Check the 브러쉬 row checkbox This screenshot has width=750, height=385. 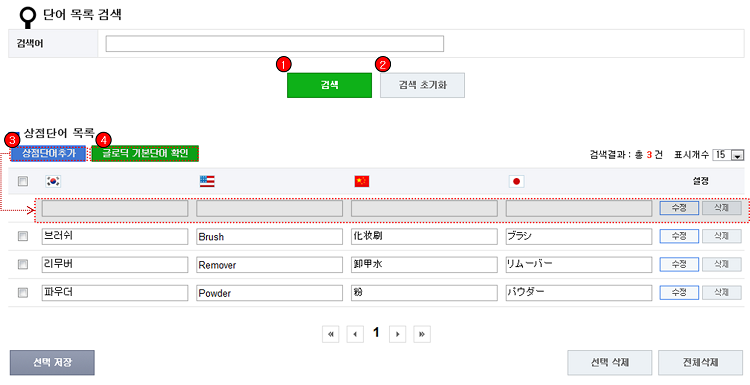coord(22,236)
